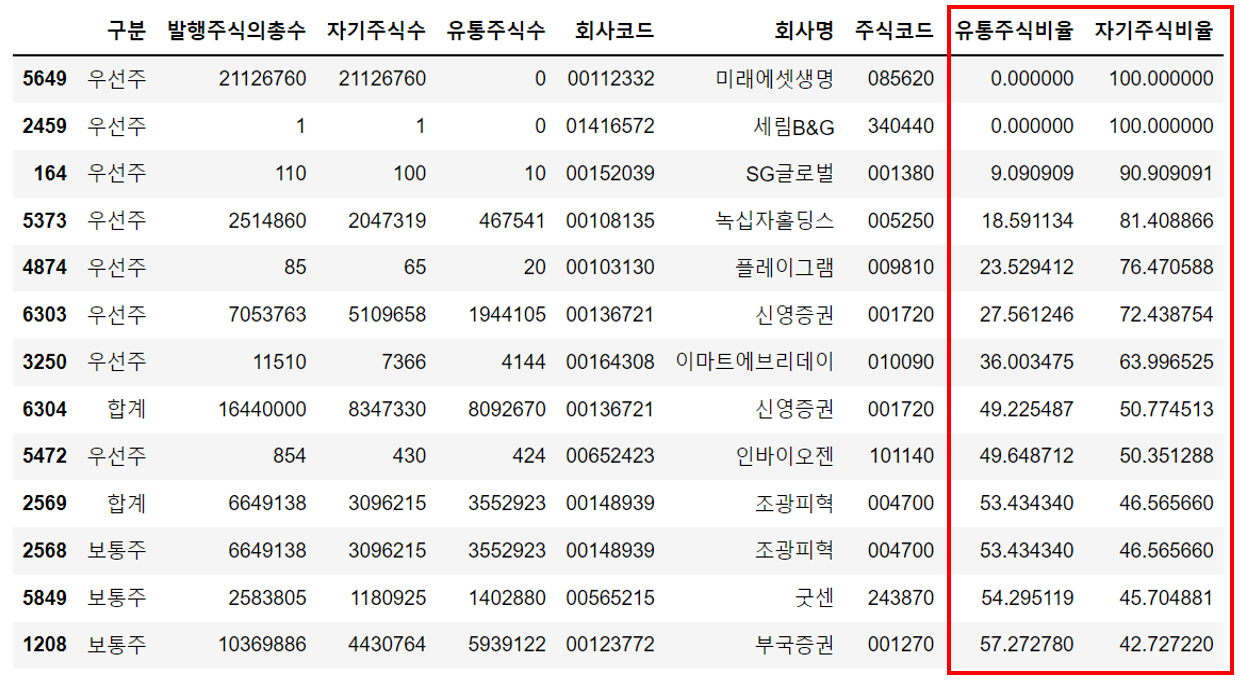
Task: Select row index 2459
Action: [x=45, y=126]
